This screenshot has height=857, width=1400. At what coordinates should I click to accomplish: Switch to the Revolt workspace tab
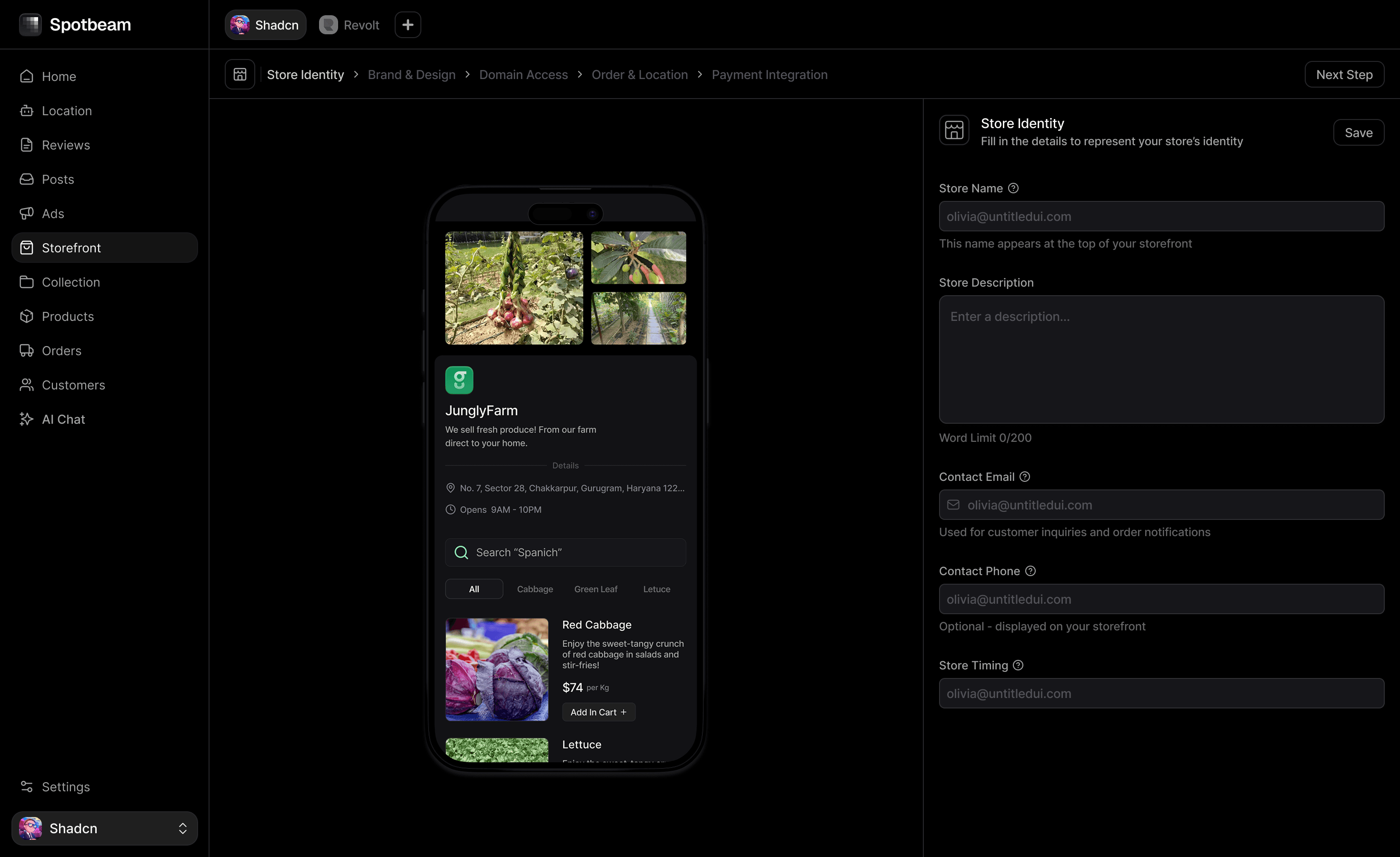click(350, 25)
